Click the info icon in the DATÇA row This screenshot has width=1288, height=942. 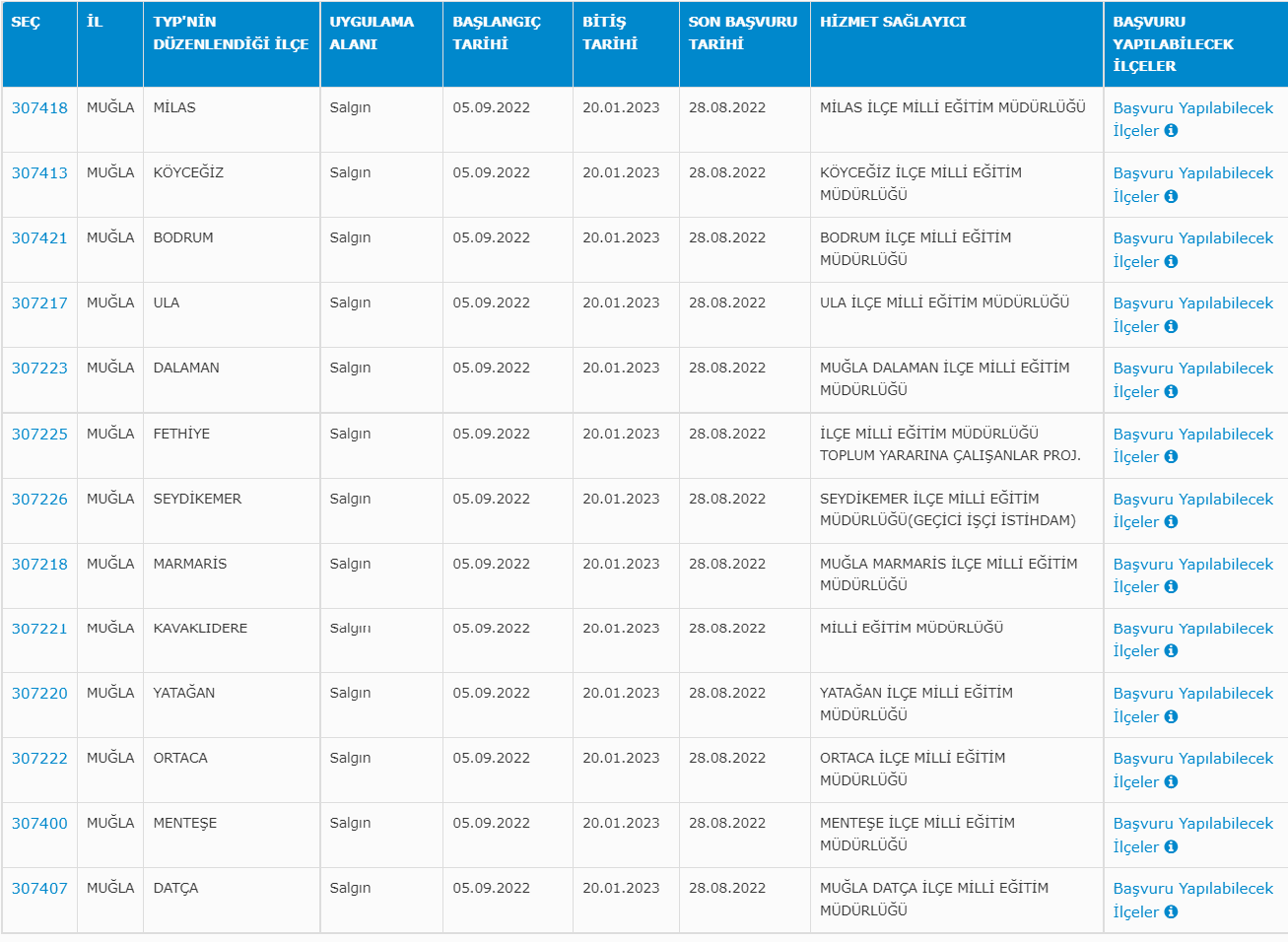[x=1171, y=911]
